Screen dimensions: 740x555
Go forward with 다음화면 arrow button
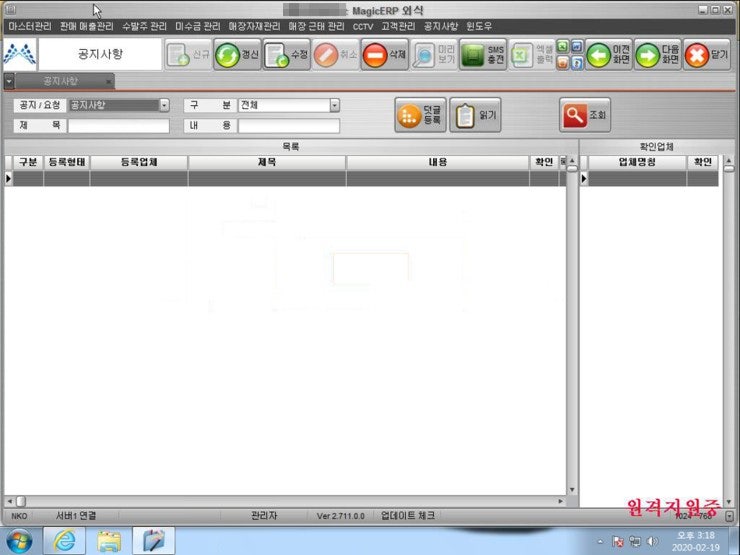(658, 55)
